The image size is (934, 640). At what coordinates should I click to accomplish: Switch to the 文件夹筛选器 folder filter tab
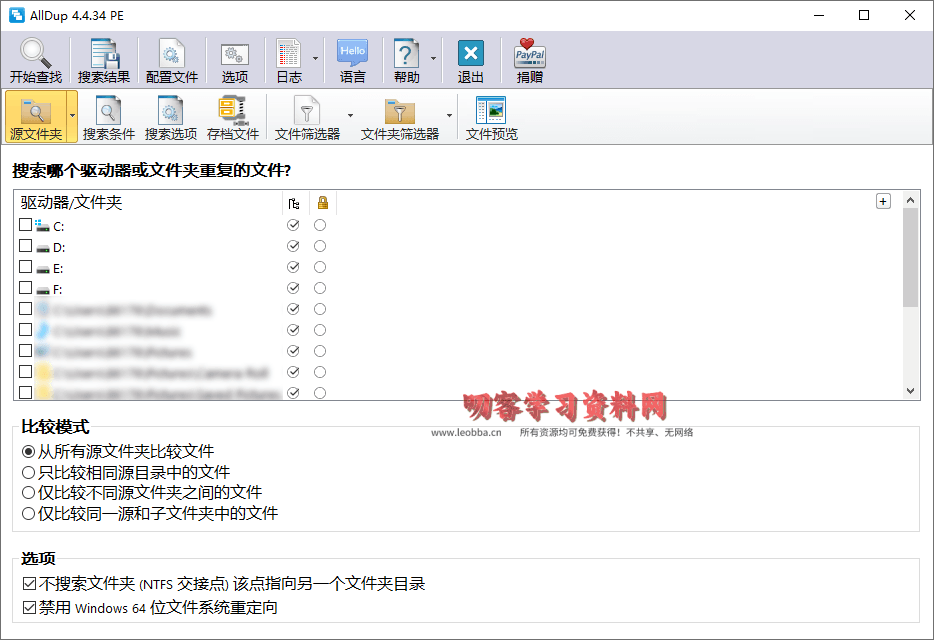400,117
